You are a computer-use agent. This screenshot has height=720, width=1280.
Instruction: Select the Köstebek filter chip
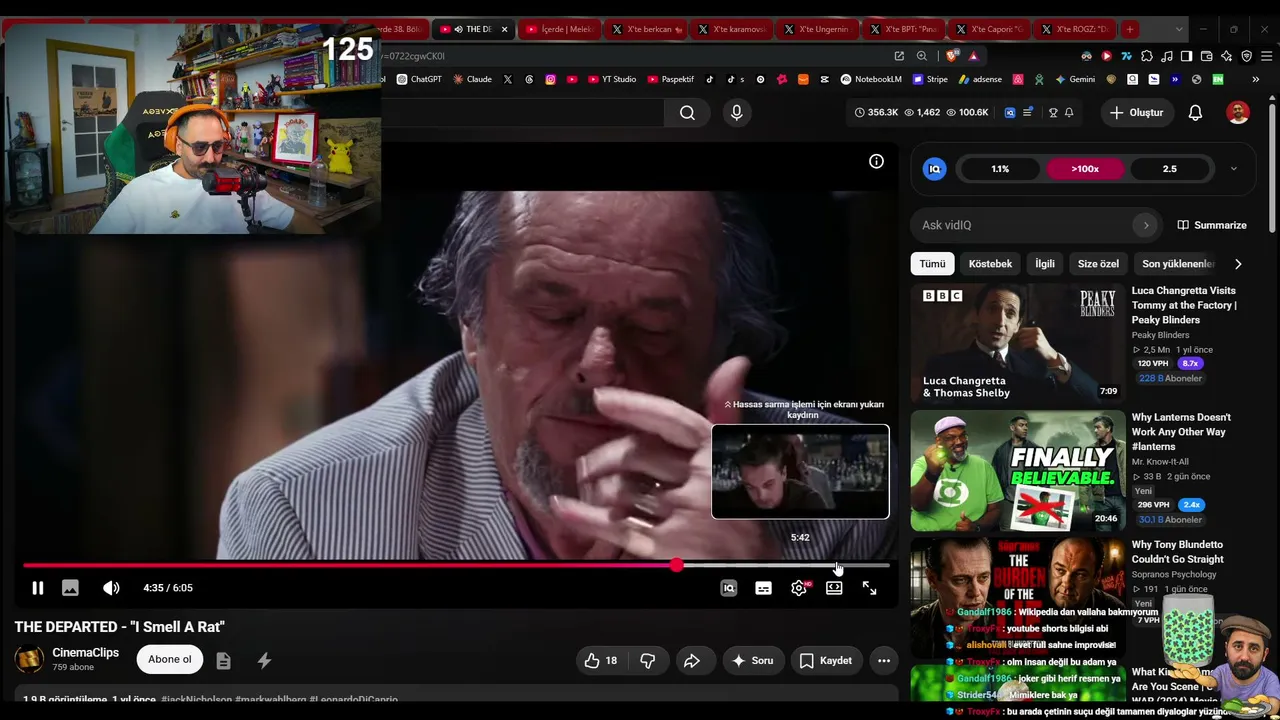click(x=990, y=264)
